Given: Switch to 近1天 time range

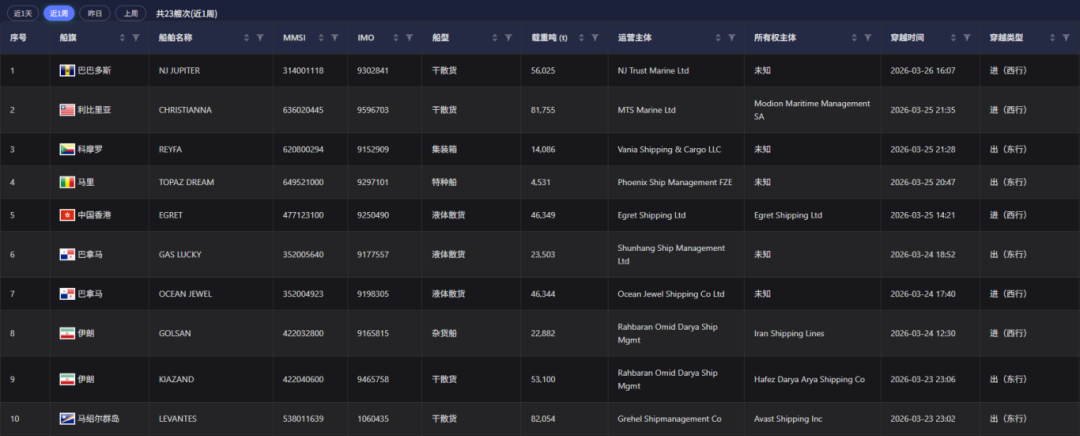Looking at the screenshot, I should (22, 14).
